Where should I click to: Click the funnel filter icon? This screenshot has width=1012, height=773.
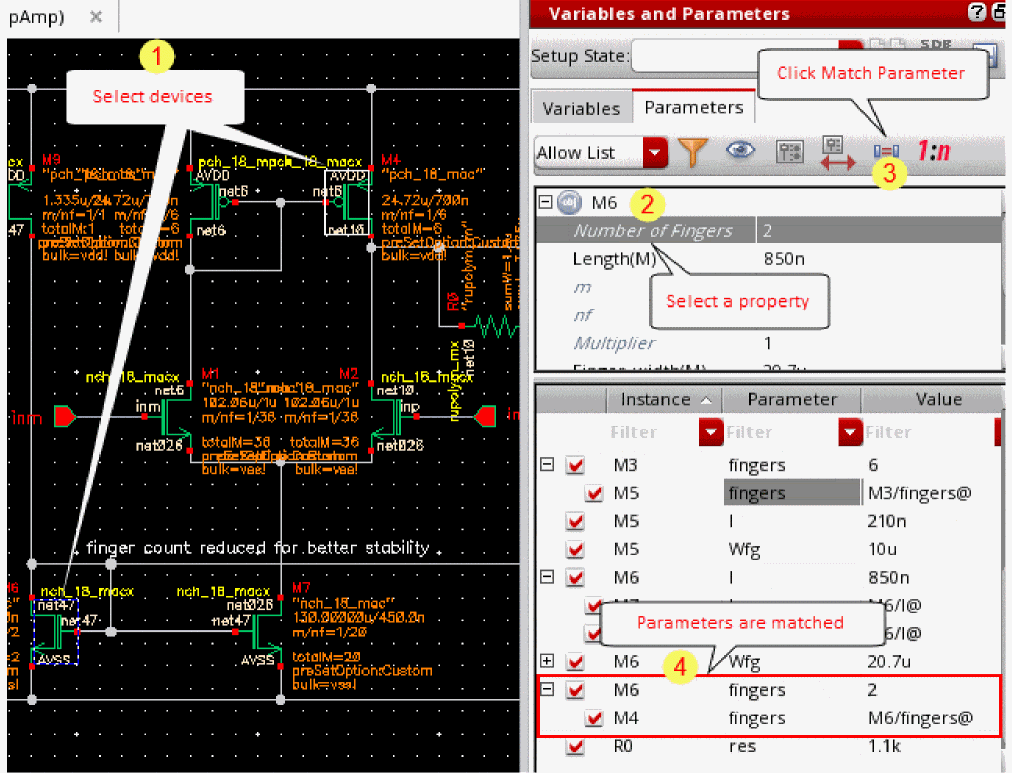coord(691,152)
